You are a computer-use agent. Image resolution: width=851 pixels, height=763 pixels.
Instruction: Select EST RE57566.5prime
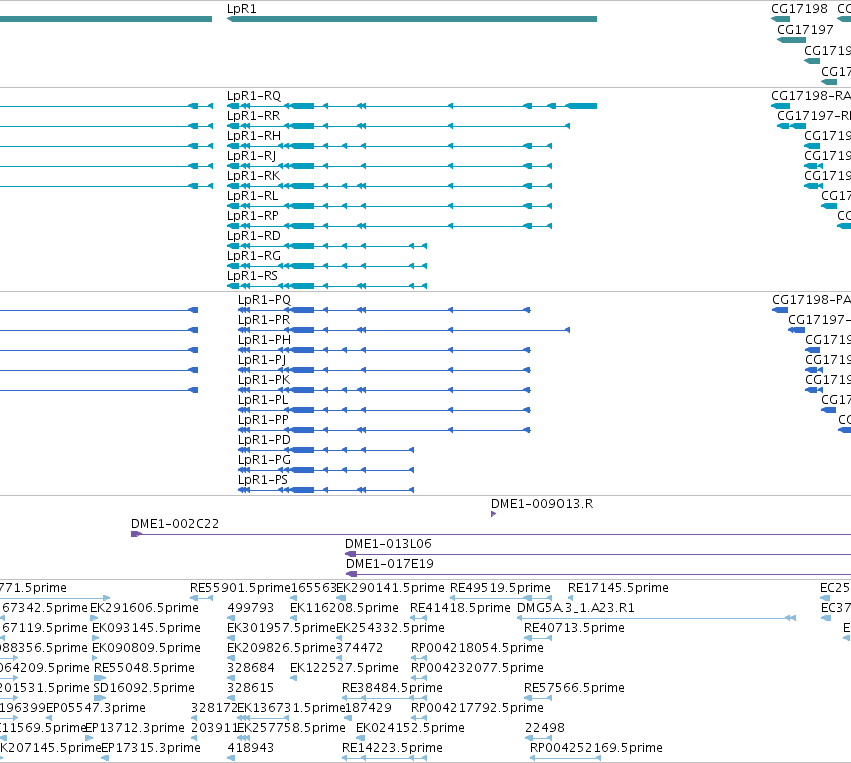[x=574, y=688]
